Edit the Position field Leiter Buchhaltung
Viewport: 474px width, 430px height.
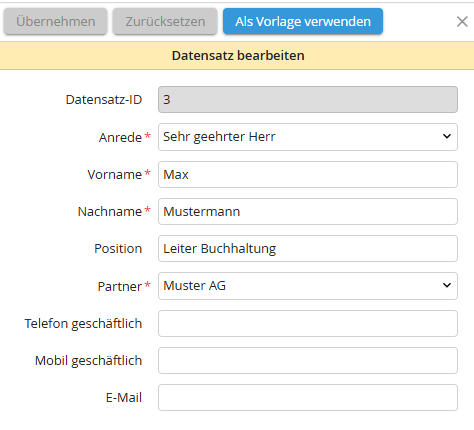pyautogui.click(x=308, y=248)
